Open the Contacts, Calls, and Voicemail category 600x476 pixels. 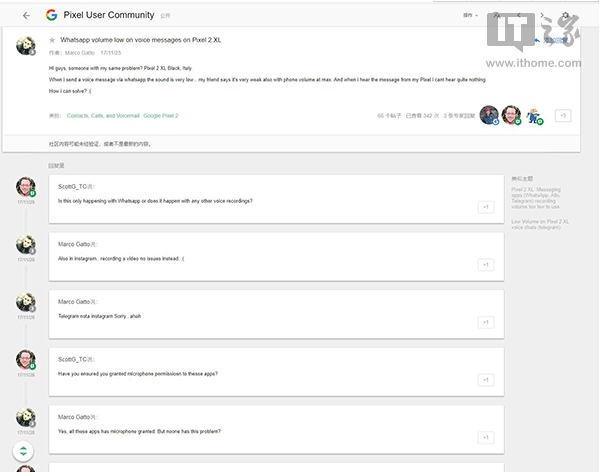103,116
